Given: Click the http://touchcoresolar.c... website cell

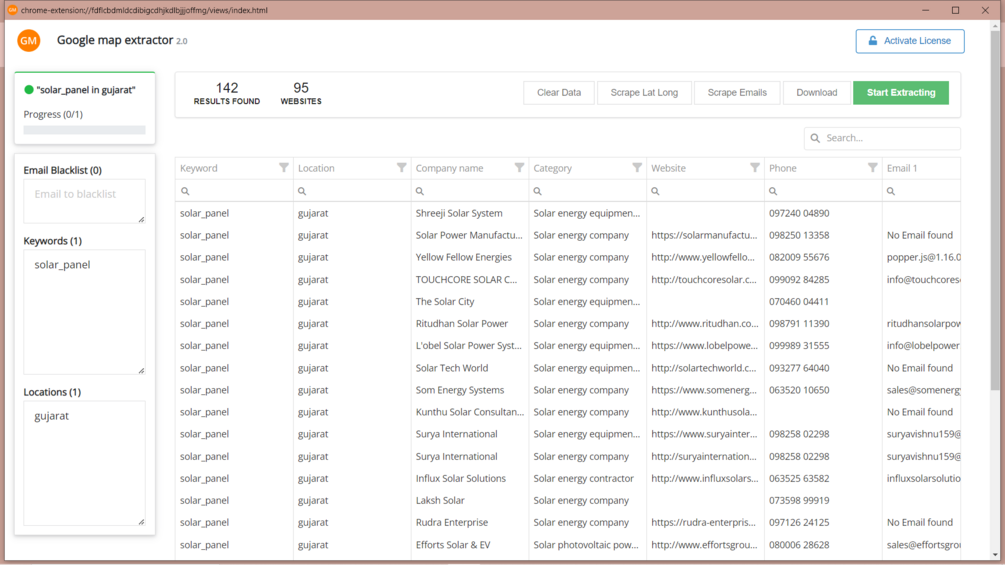Looking at the screenshot, I should tap(705, 280).
